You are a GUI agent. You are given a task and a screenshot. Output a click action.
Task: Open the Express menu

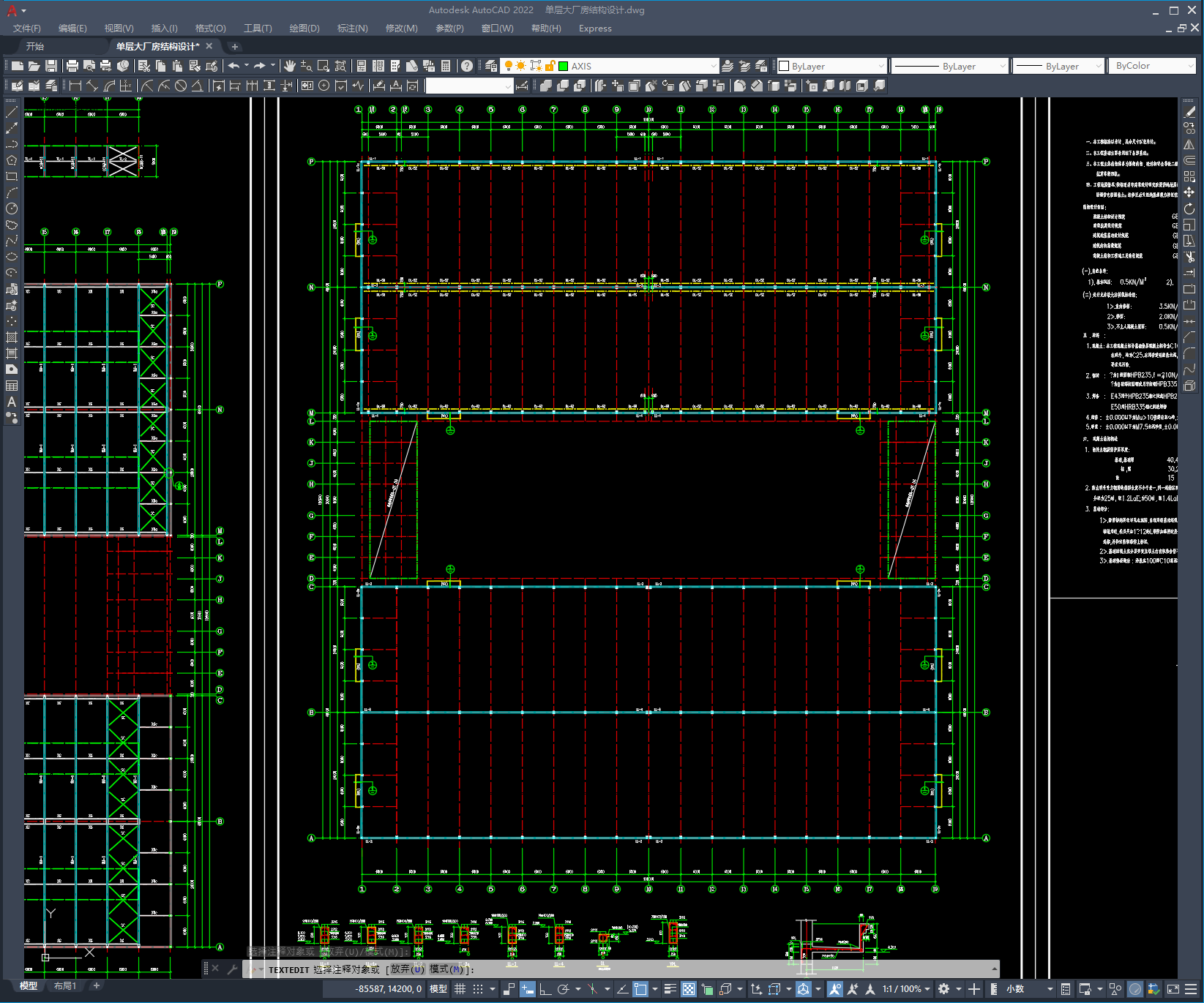[x=595, y=29]
